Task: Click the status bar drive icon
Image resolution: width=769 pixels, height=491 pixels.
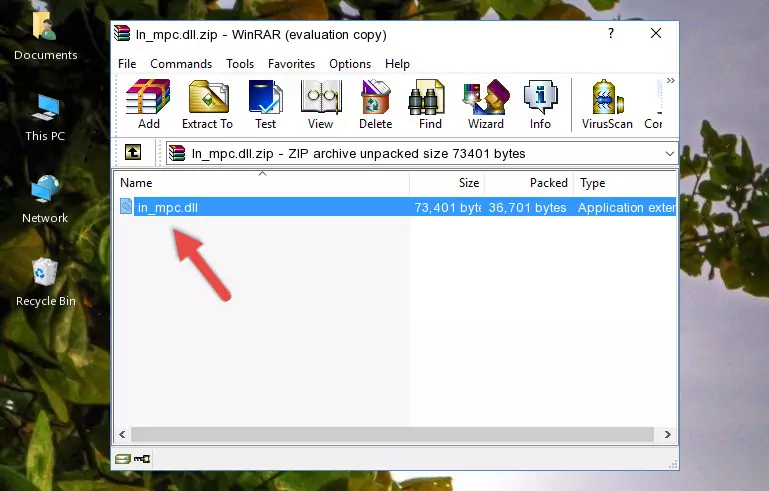Action: 123,459
